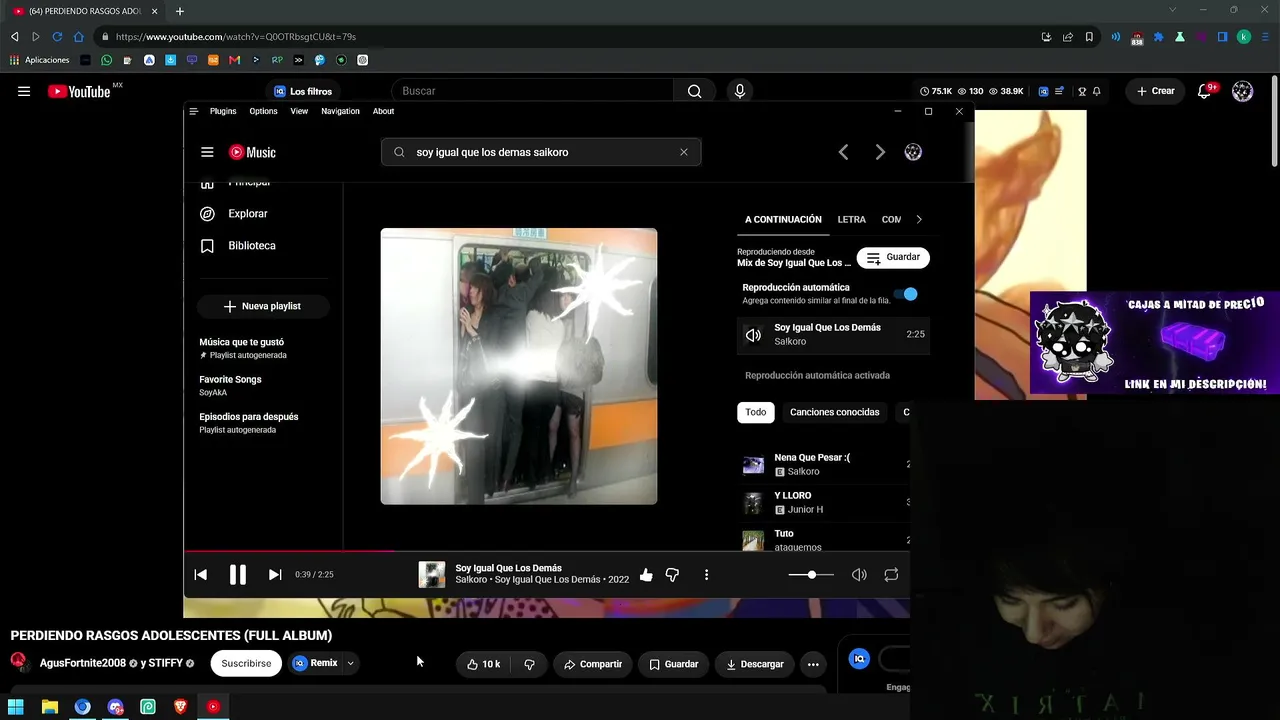Dislike the YouTube video
1280x720 pixels.
click(x=529, y=664)
